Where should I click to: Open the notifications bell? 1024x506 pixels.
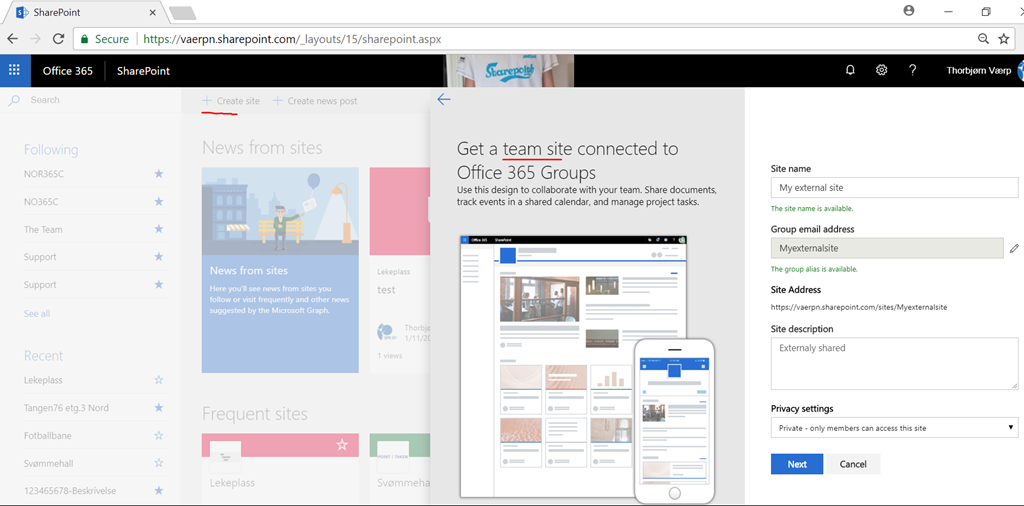[x=850, y=71]
